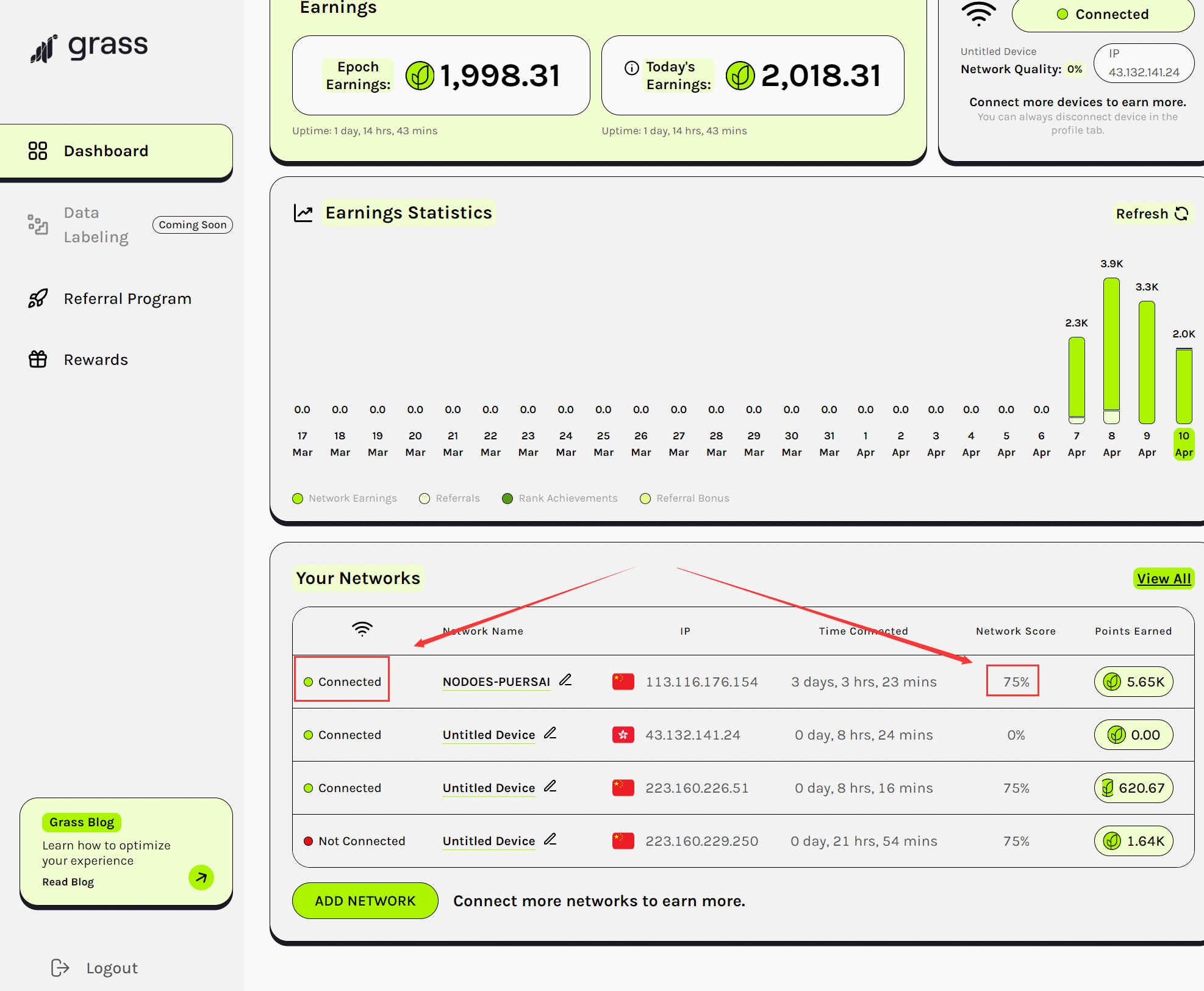Click Today's Earnings leaf coin icon
This screenshot has width=1204, height=991.
pyautogui.click(x=740, y=76)
